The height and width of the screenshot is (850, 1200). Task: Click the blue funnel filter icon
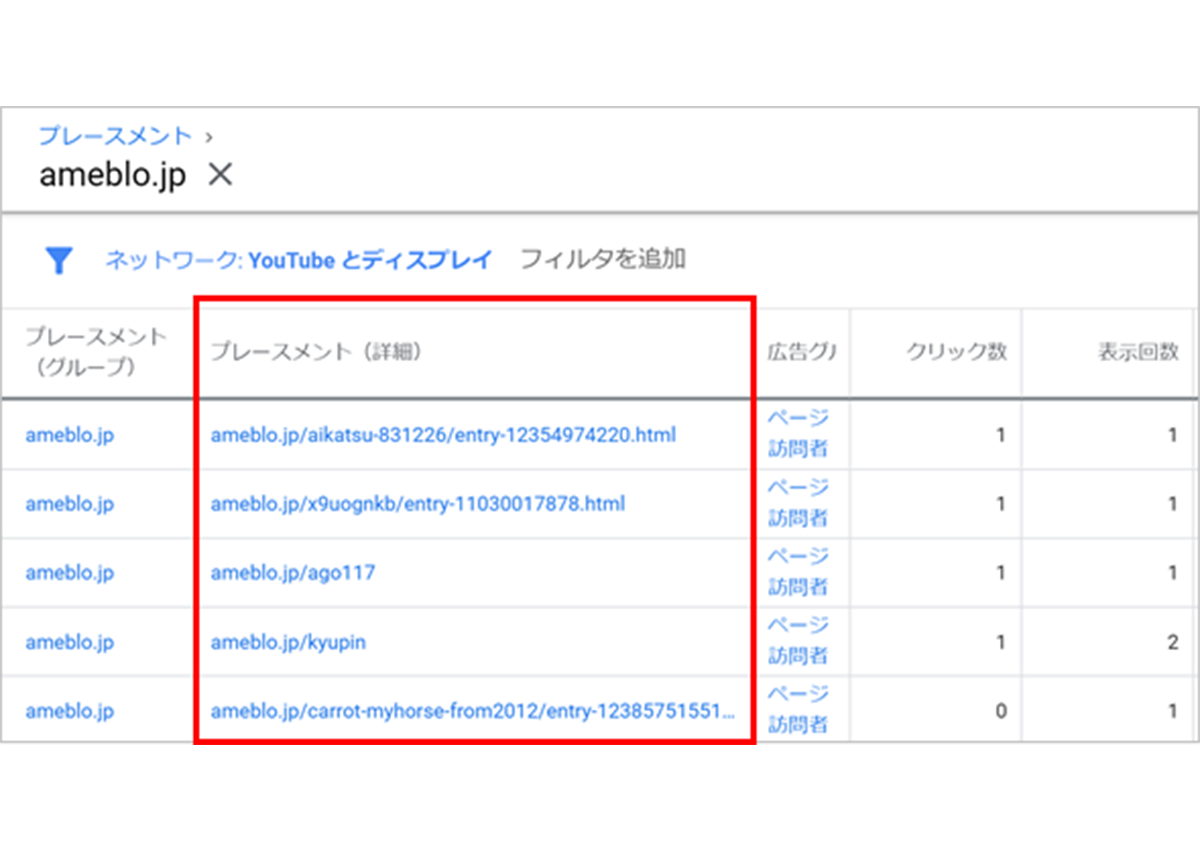click(x=59, y=261)
